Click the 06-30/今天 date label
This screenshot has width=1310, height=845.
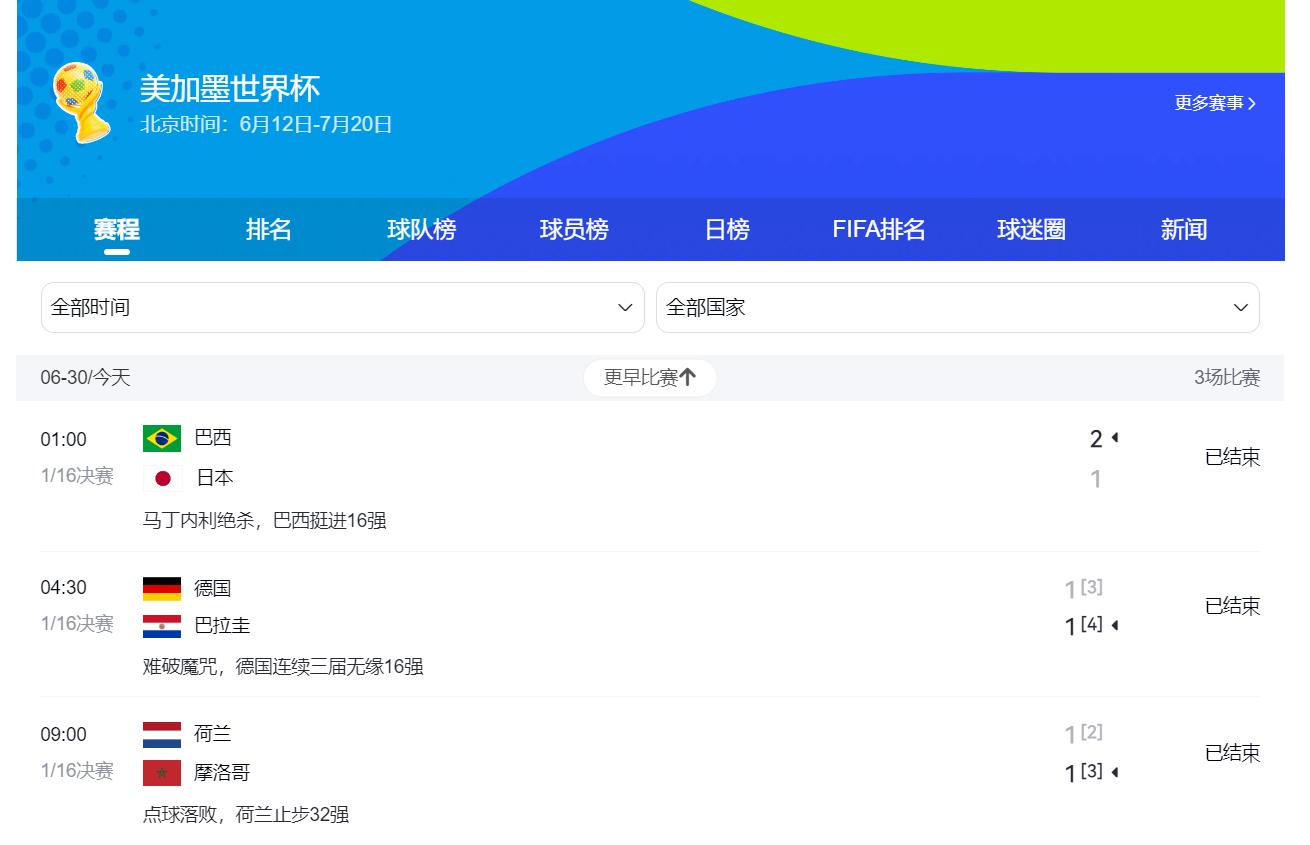click(x=86, y=378)
